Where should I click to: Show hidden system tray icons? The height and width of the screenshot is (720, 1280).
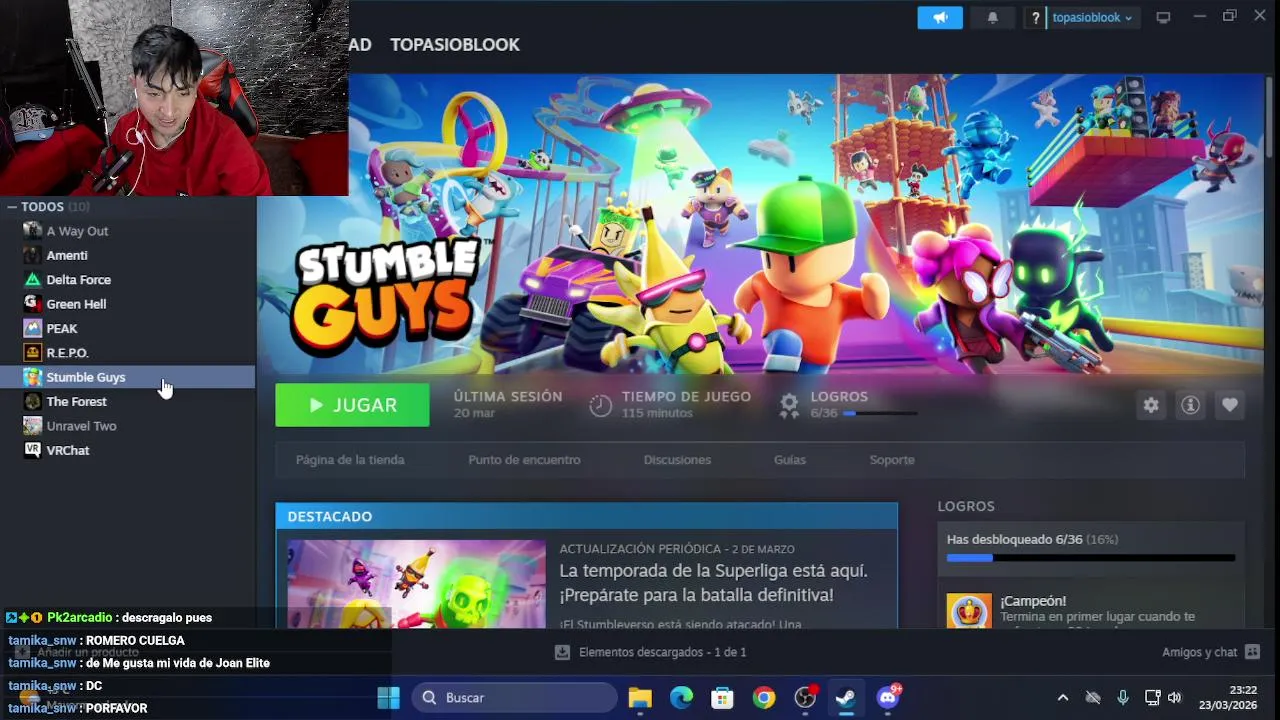click(1063, 698)
